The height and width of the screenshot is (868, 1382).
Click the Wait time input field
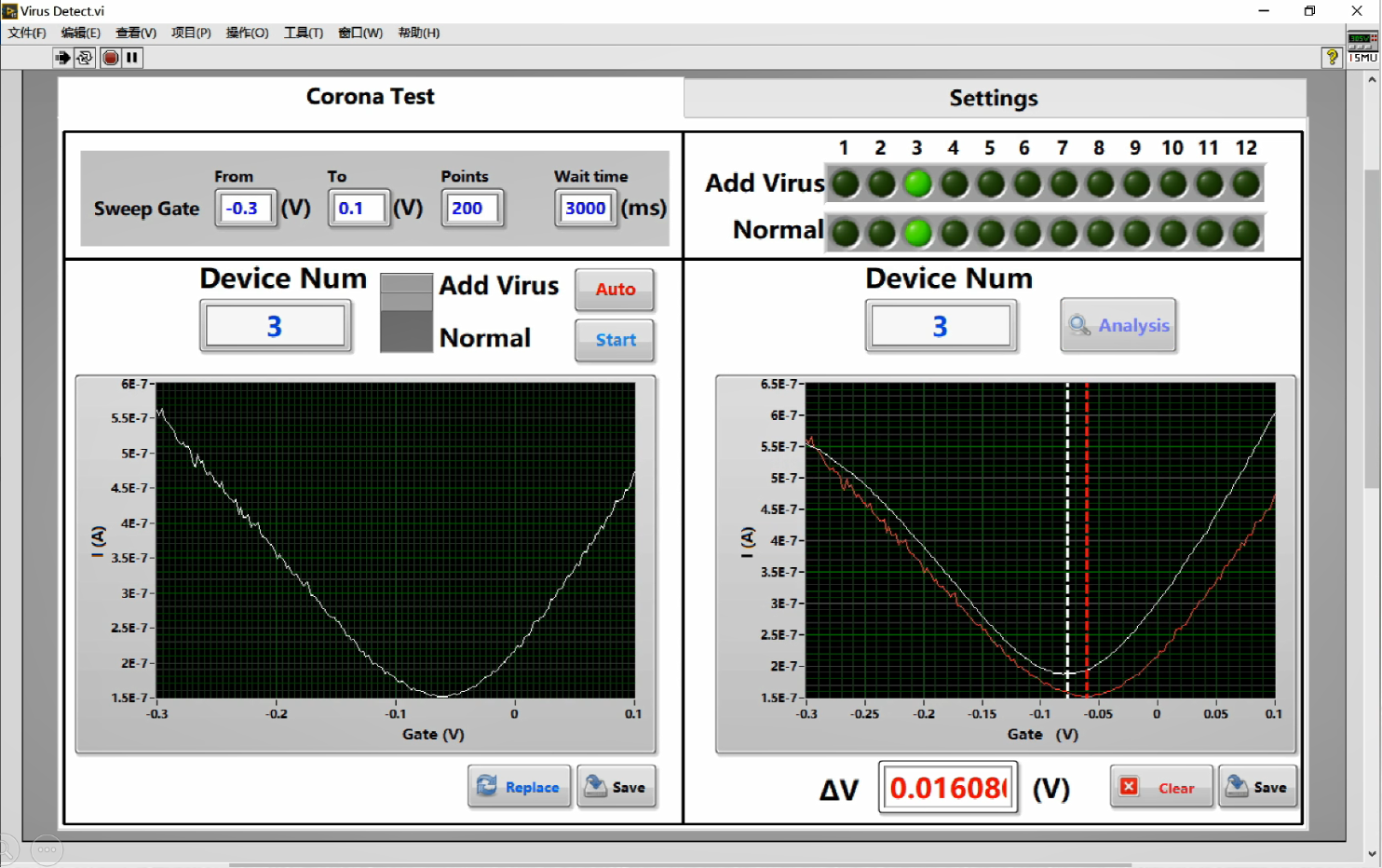pyautogui.click(x=586, y=209)
